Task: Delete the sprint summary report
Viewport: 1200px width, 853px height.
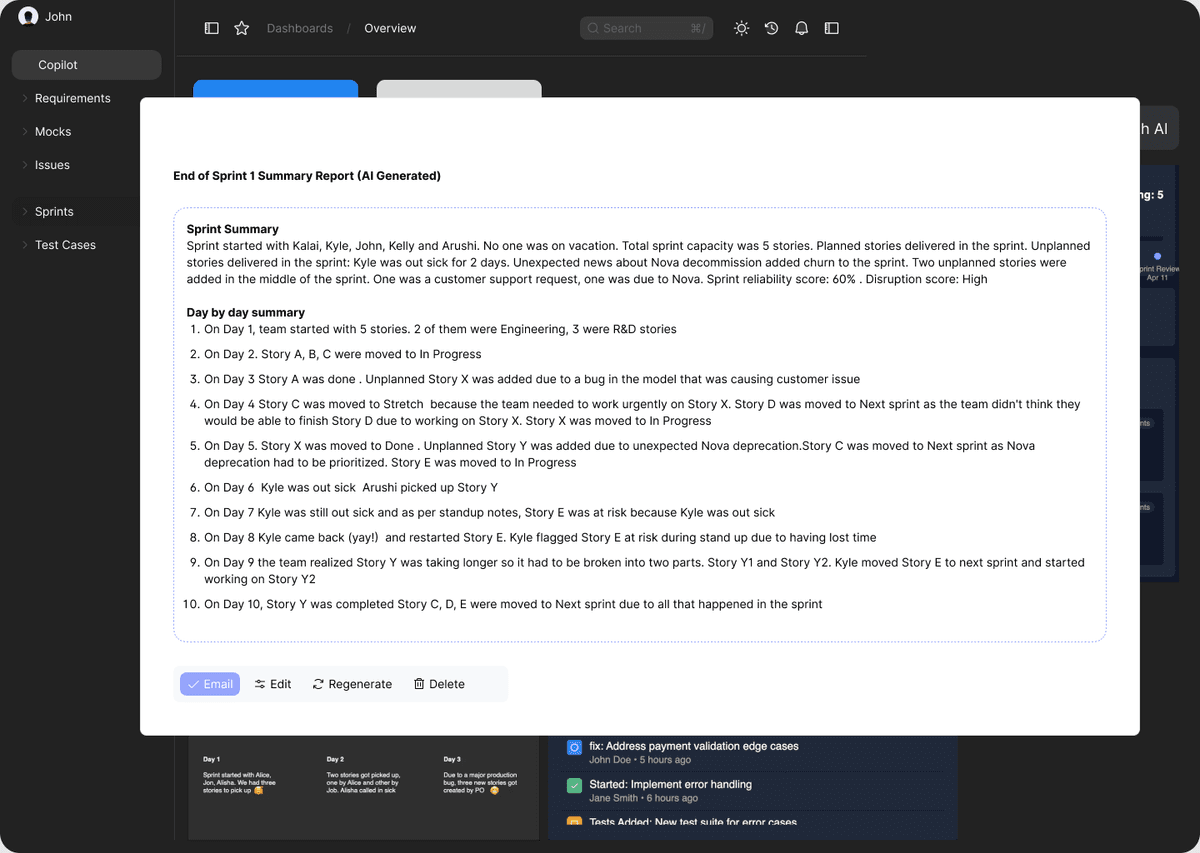Action: [x=439, y=684]
